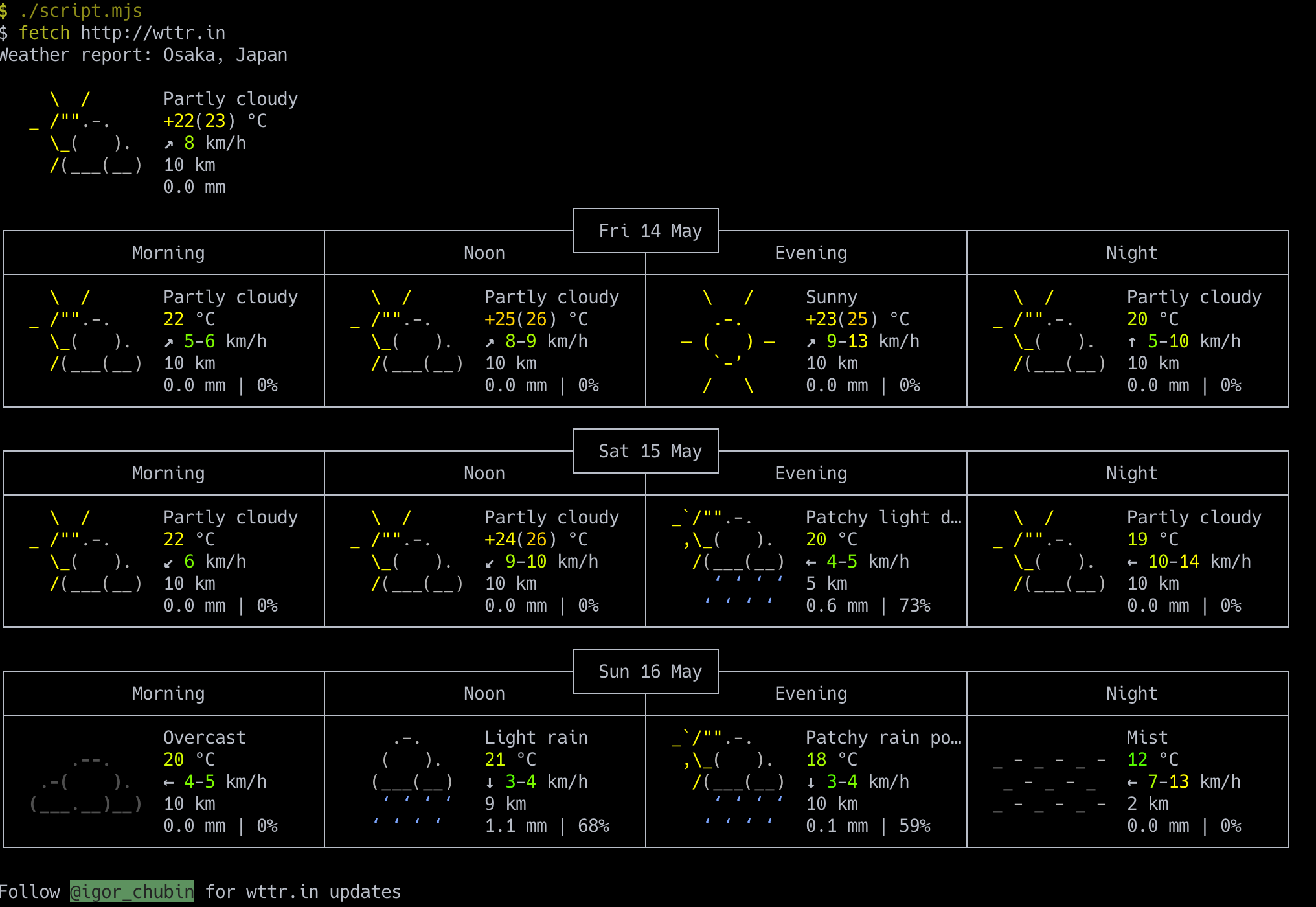Viewport: 1316px width, 907px height.
Task: Select the Fri 14 May date header
Action: click(x=650, y=231)
